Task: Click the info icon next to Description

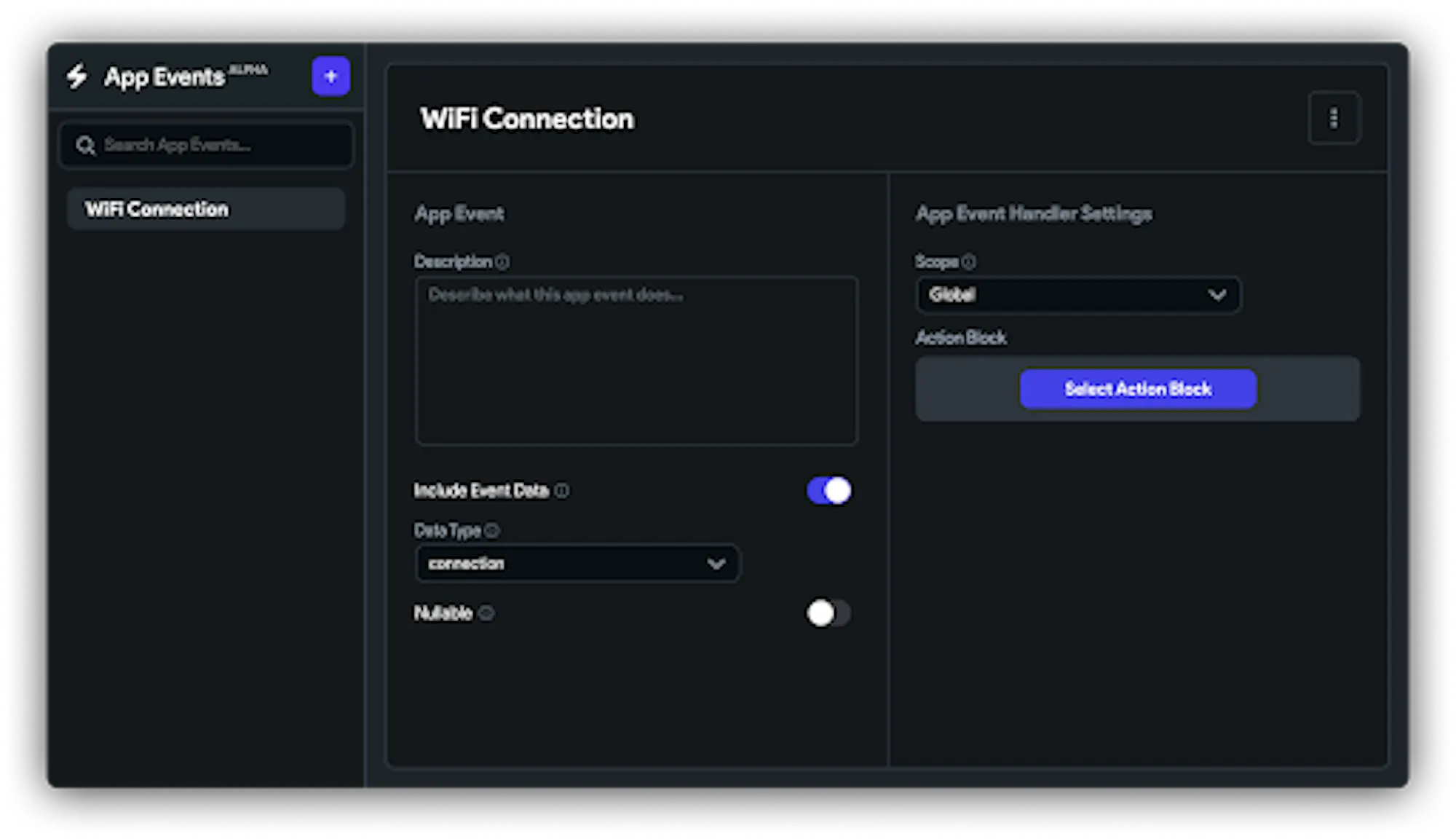Action: tap(502, 261)
